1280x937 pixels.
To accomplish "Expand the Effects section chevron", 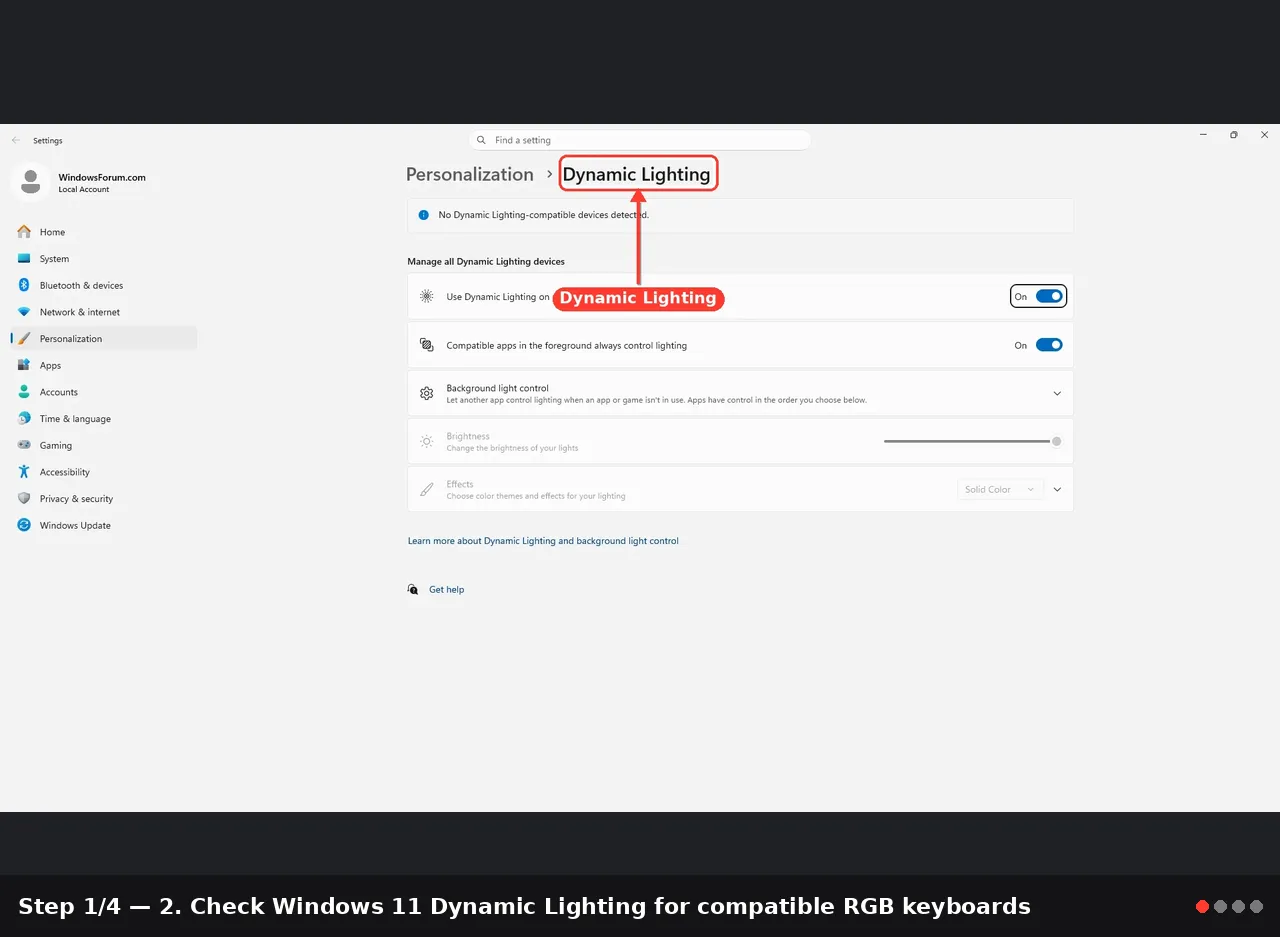I will [x=1057, y=490].
